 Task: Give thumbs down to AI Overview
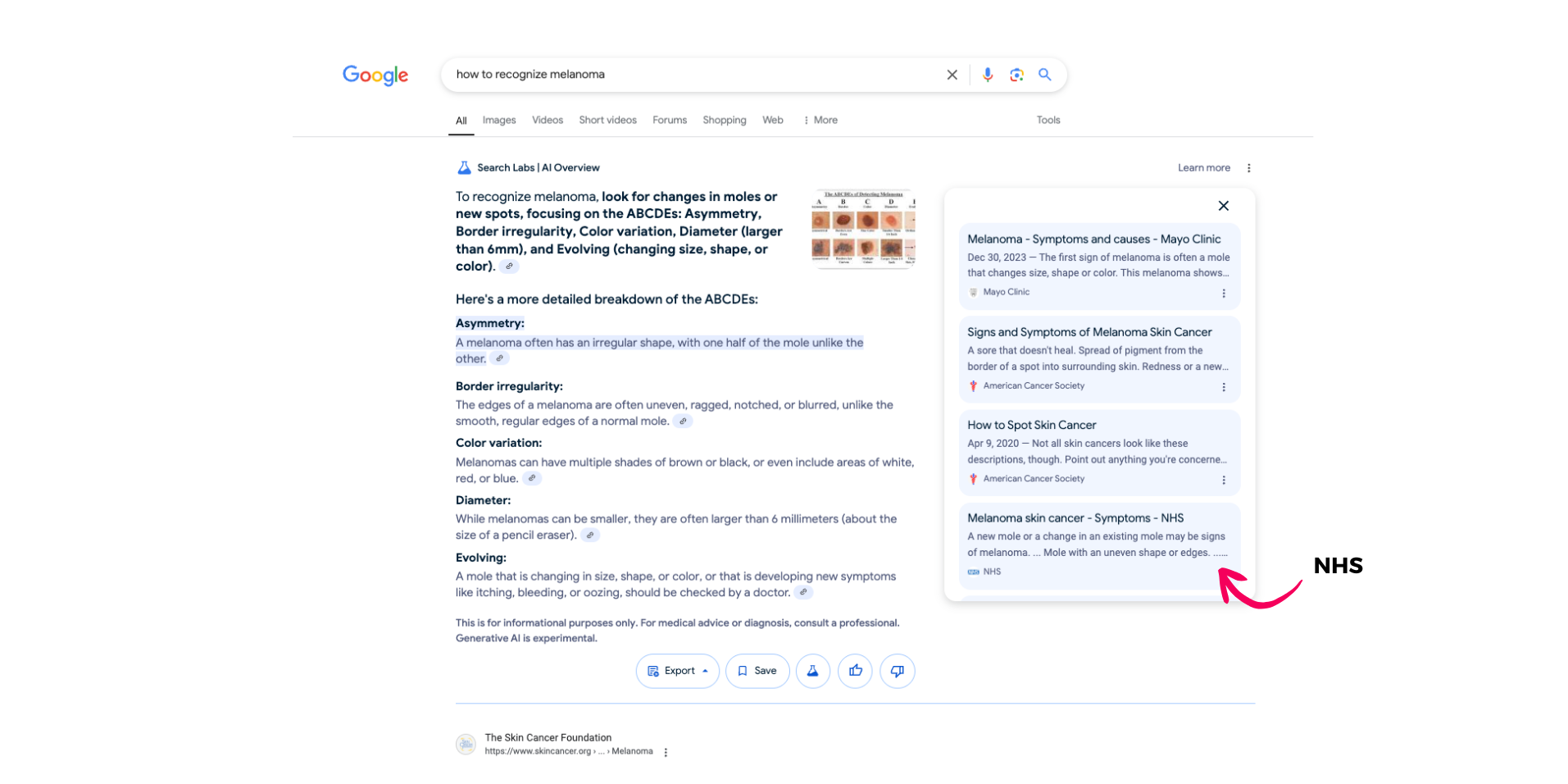click(x=898, y=671)
